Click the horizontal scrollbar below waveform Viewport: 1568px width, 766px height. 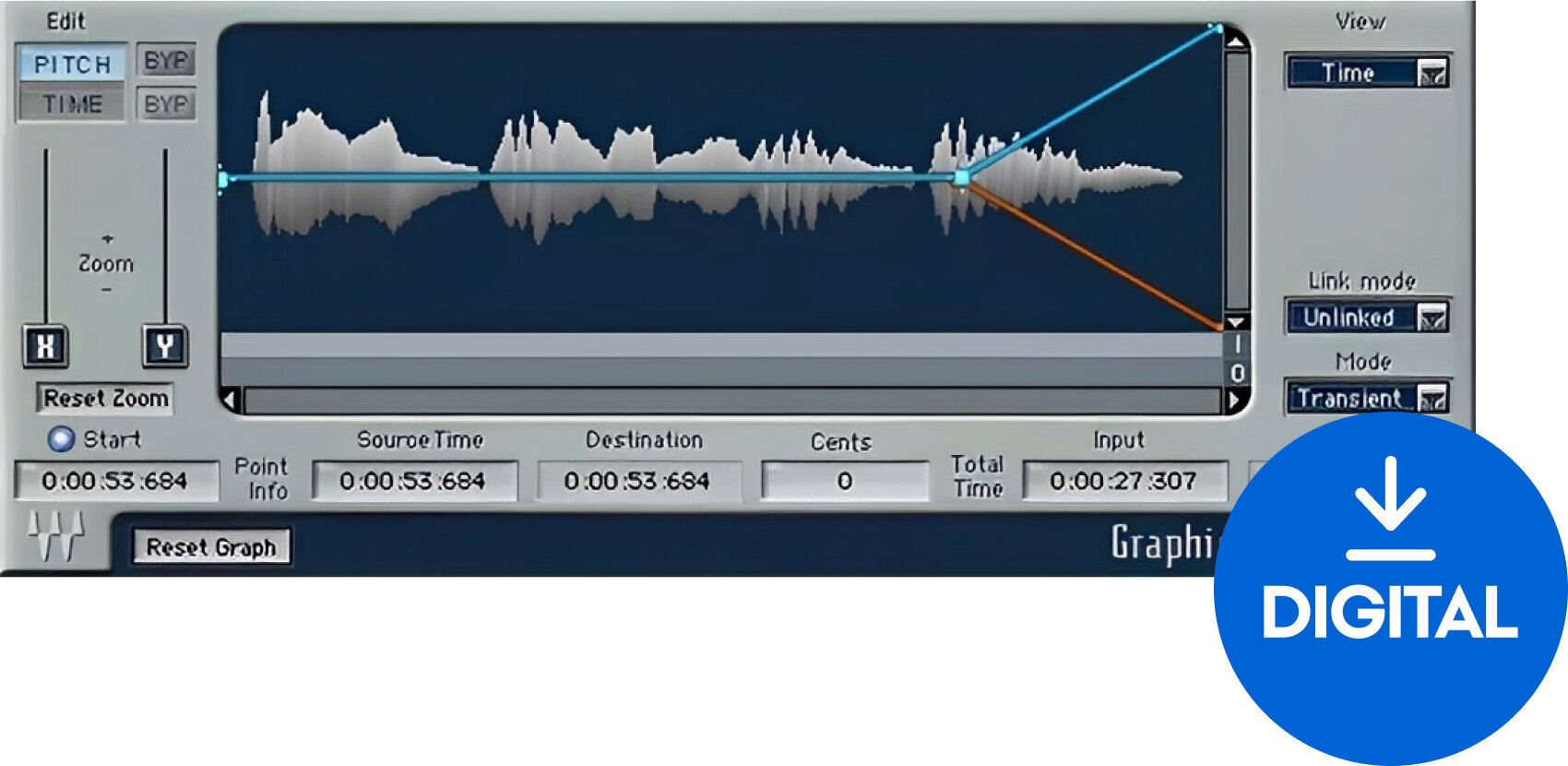[733, 401]
